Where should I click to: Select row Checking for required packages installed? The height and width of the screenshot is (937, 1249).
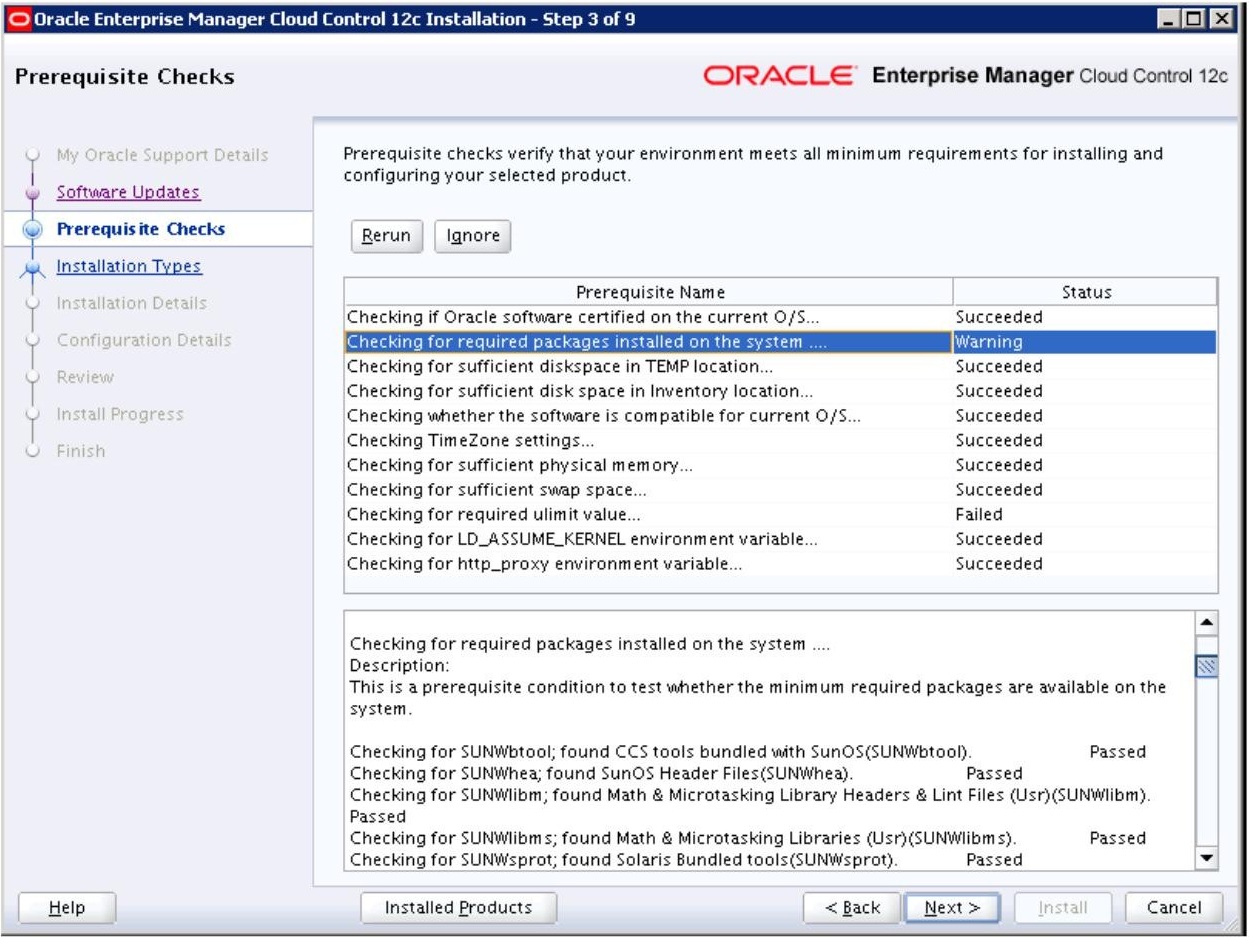tap(780, 342)
